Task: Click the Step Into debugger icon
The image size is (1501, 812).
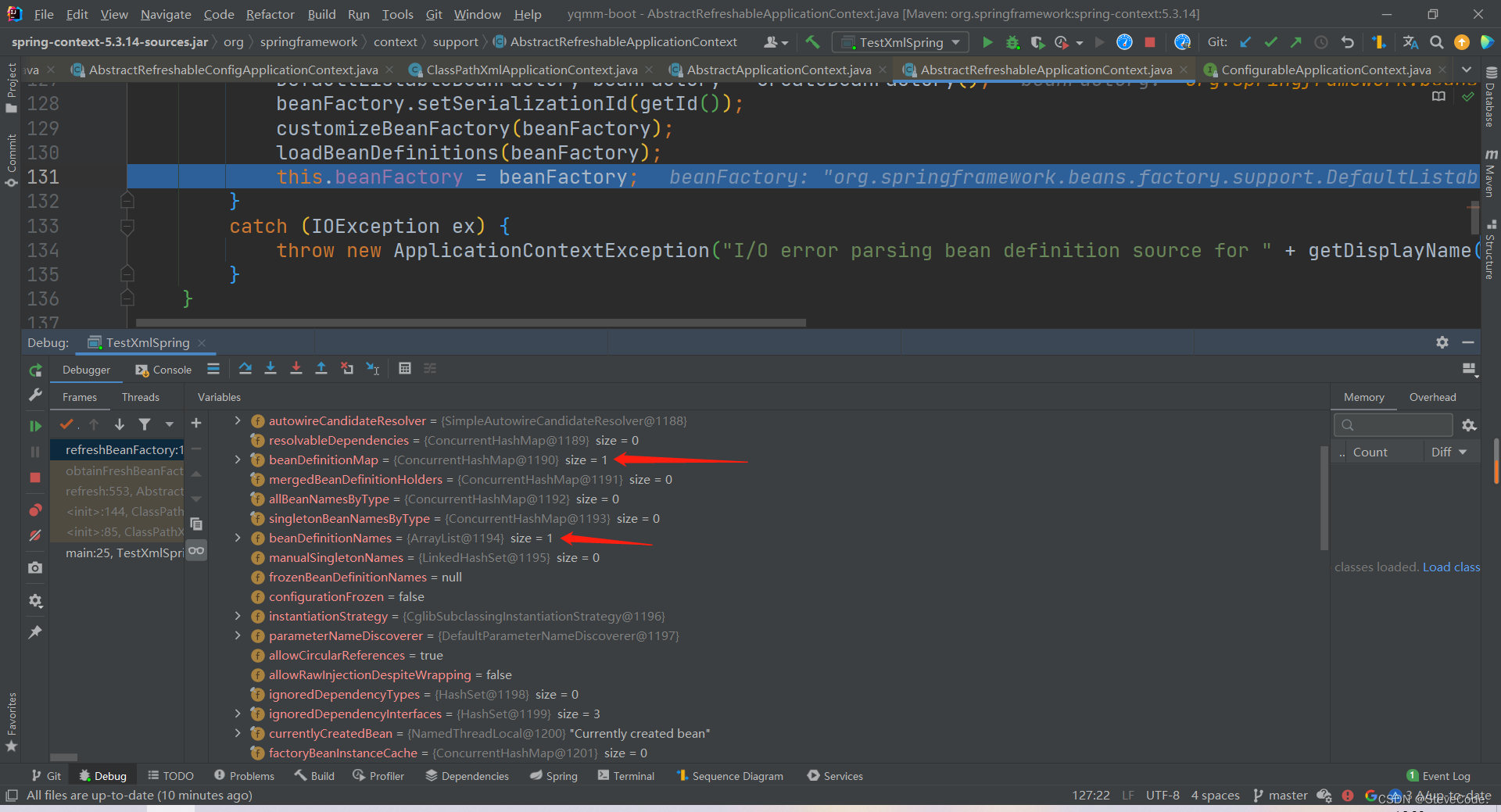Action: 270,369
